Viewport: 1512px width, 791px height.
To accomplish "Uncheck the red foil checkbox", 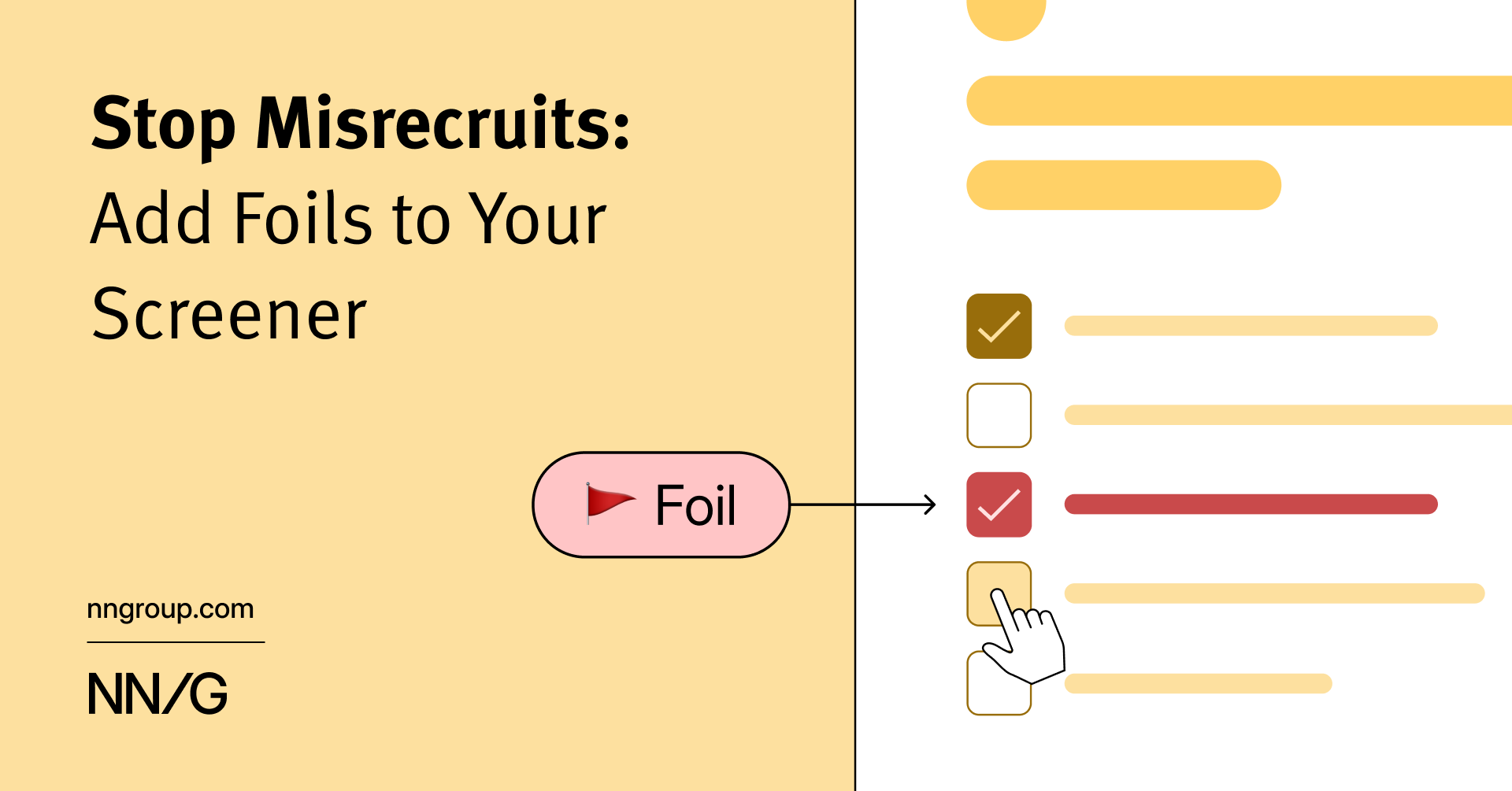I will [x=999, y=505].
